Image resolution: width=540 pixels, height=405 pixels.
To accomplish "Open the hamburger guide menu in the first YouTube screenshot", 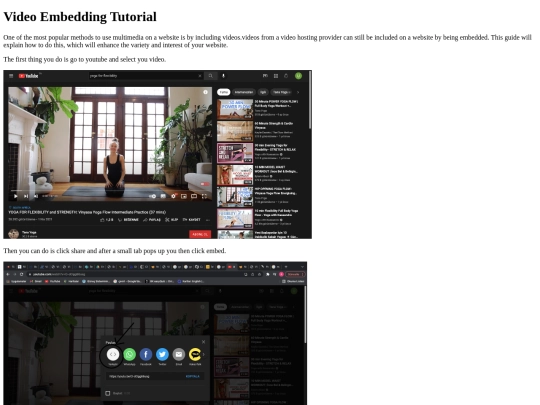I will click(x=11, y=76).
